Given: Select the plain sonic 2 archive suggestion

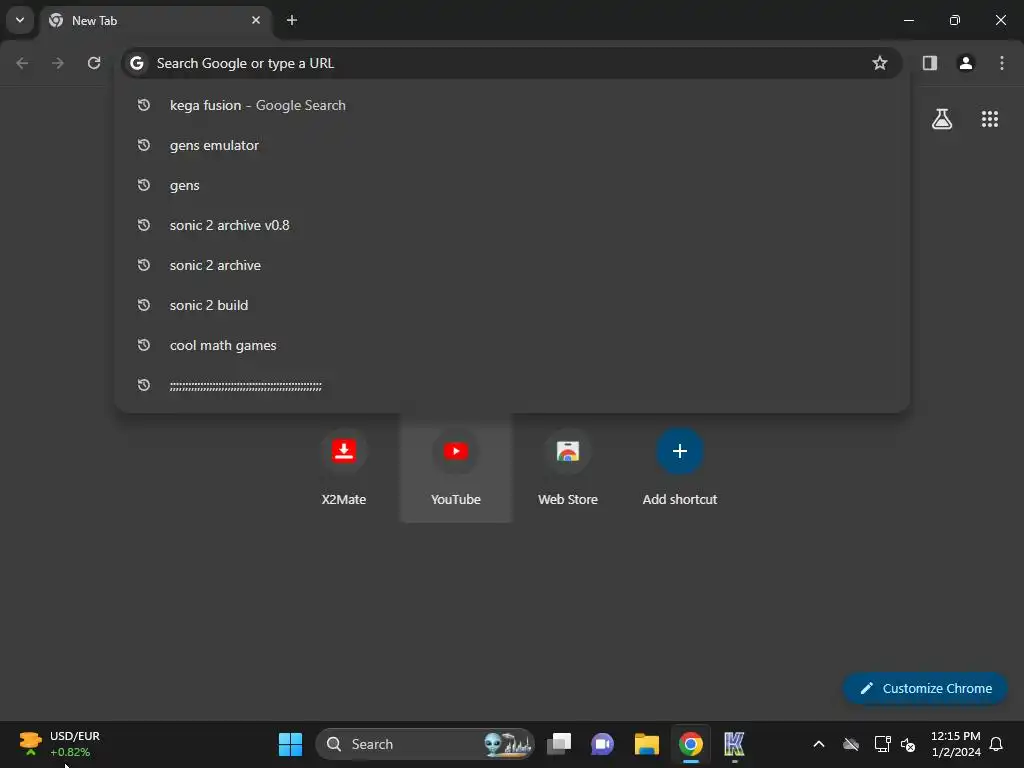Looking at the screenshot, I should click(512, 265).
